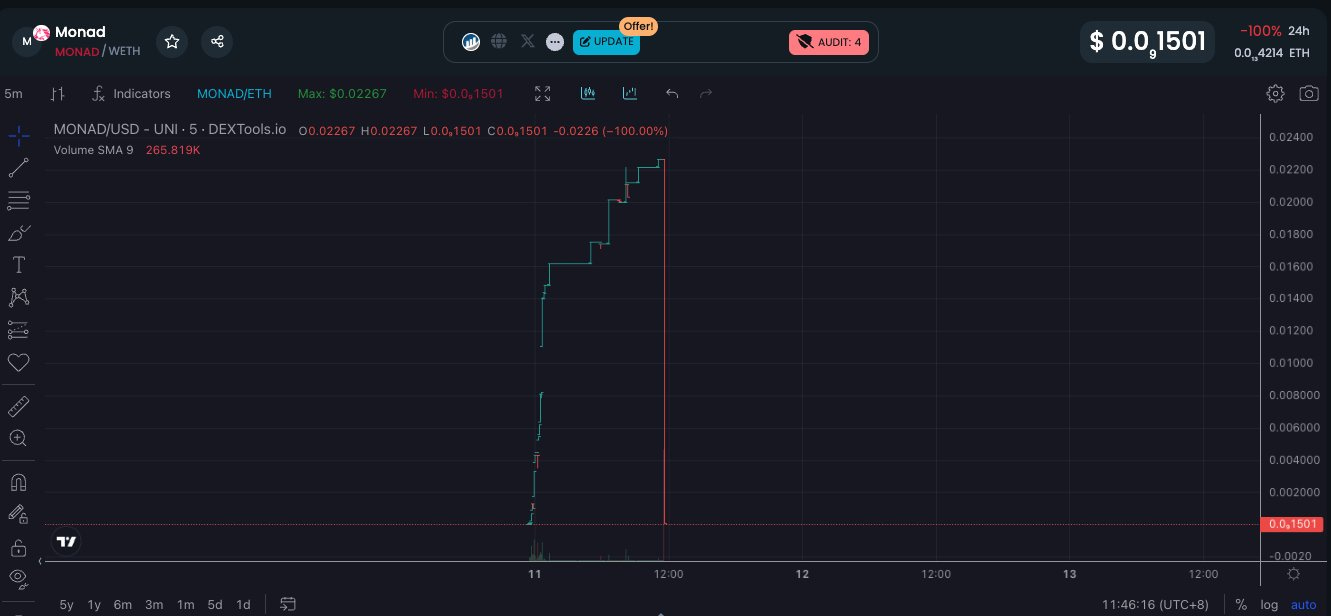Select the forecasting position tool
Screen dimensions: 1331x616
click(x=18, y=329)
